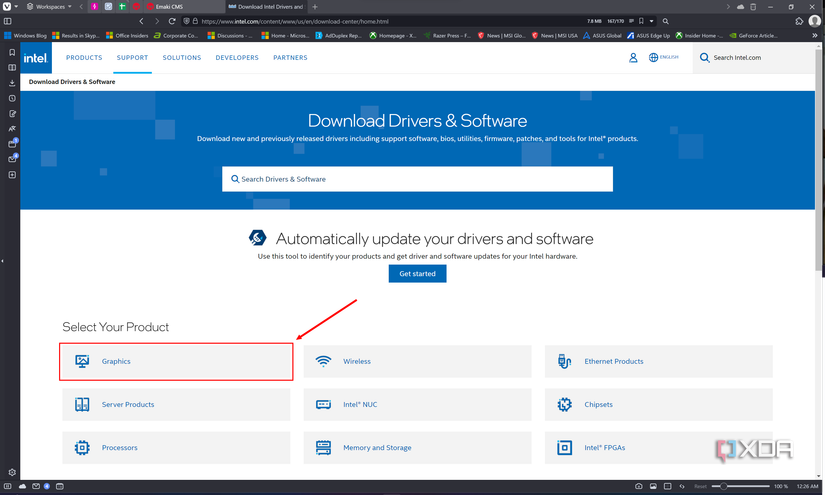Open calendar icon in status bar
825x495 pixels.
click(59, 486)
